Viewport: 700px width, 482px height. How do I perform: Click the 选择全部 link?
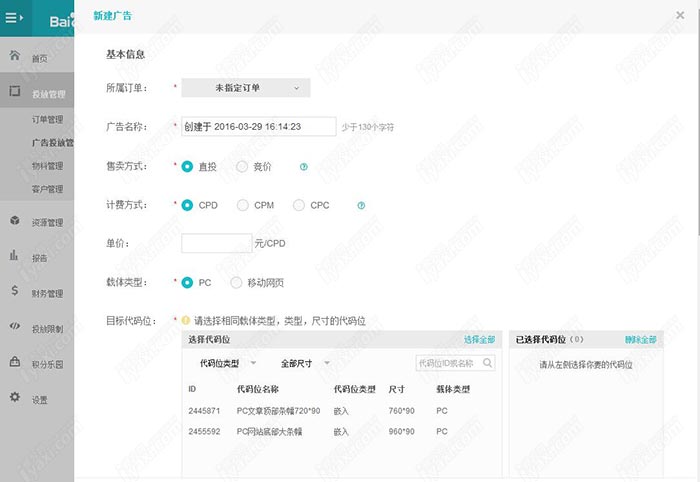point(479,340)
